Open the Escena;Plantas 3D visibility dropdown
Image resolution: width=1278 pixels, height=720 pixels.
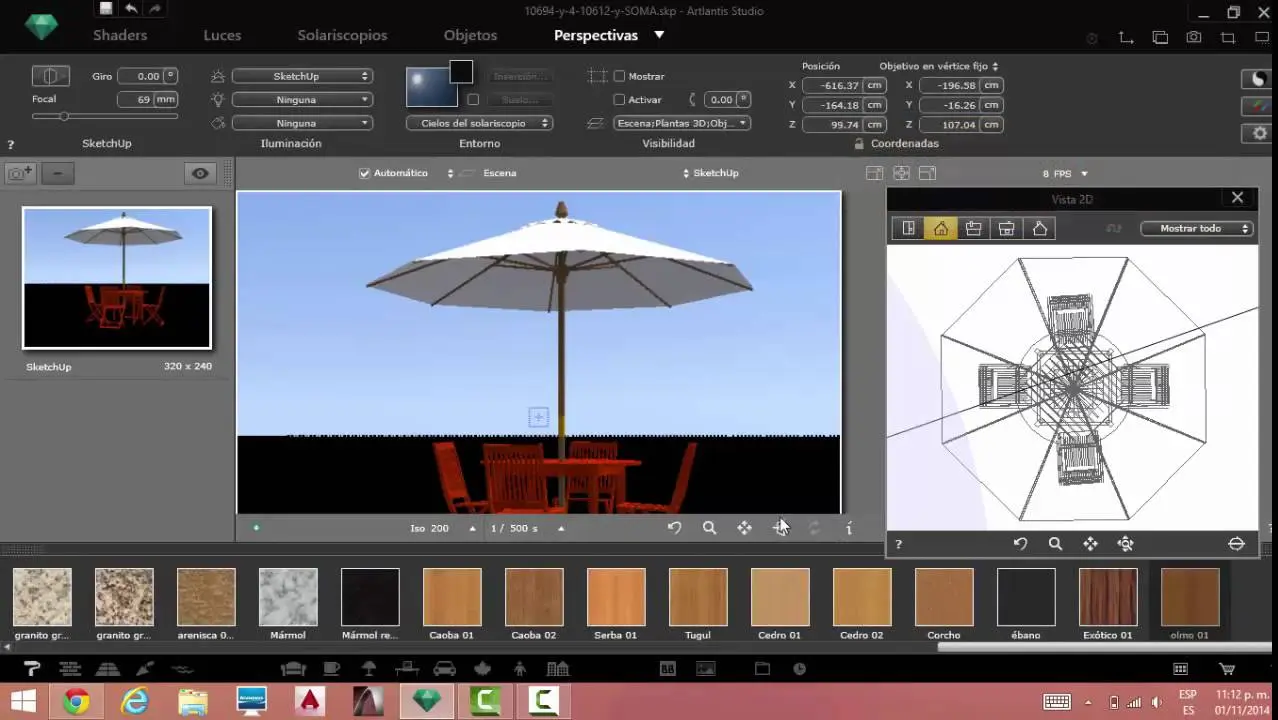point(681,123)
